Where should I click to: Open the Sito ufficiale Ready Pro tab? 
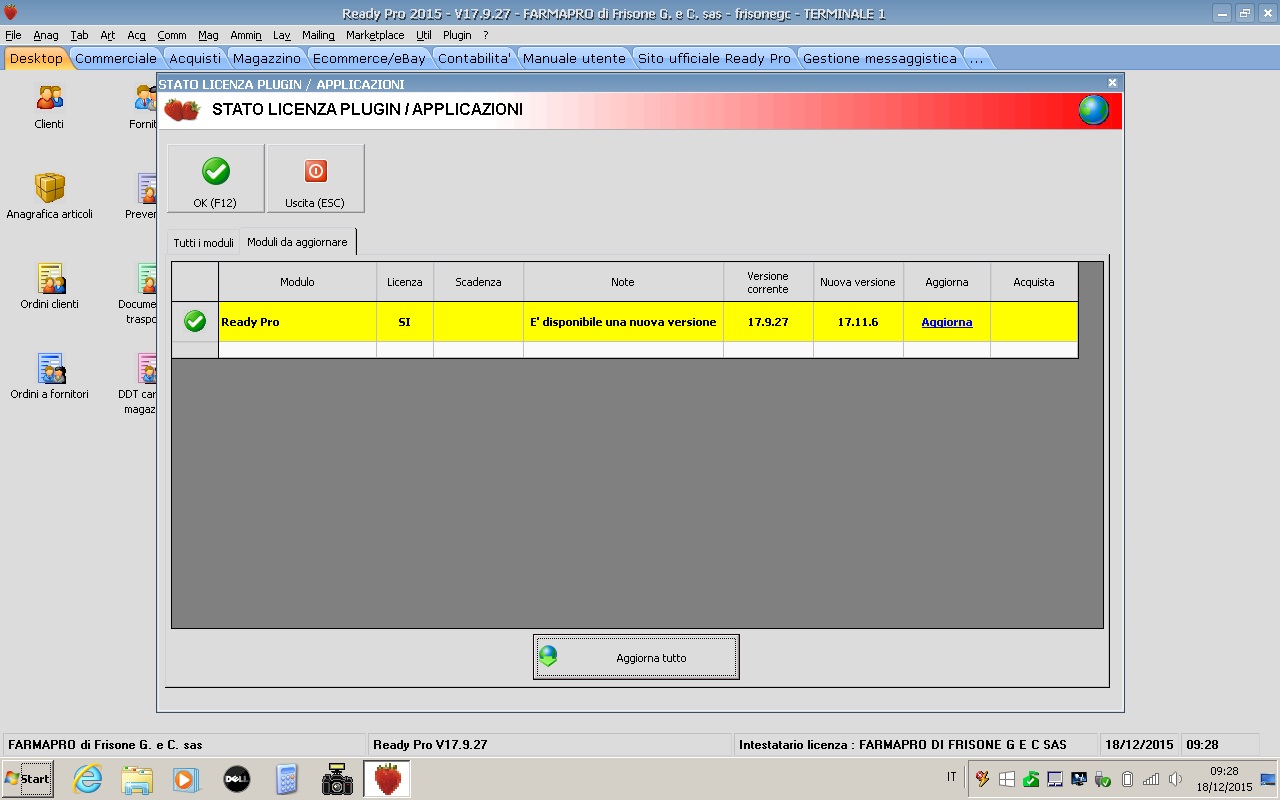[714, 58]
